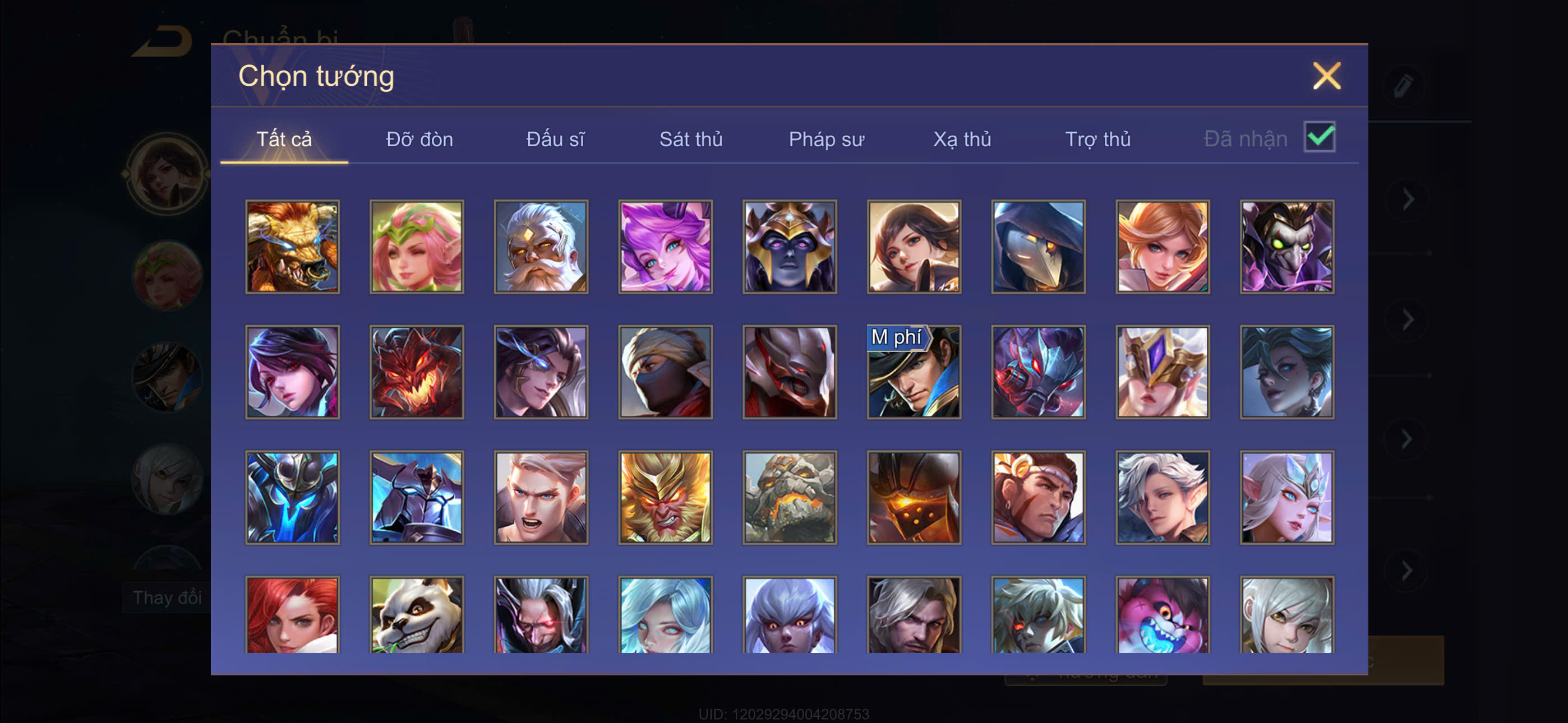Select the red-haired female hero portrait
The height and width of the screenshot is (723, 1568).
(x=292, y=615)
